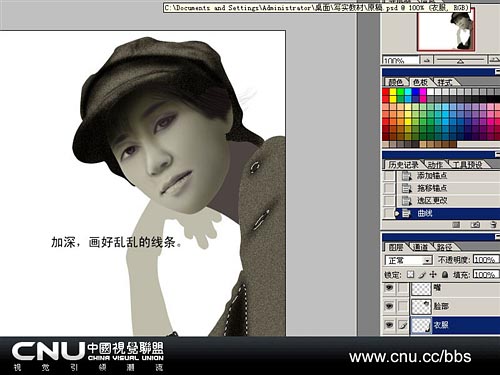The height and width of the screenshot is (375, 500).
Task: Pick the white swatch in top row
Action: (430, 92)
